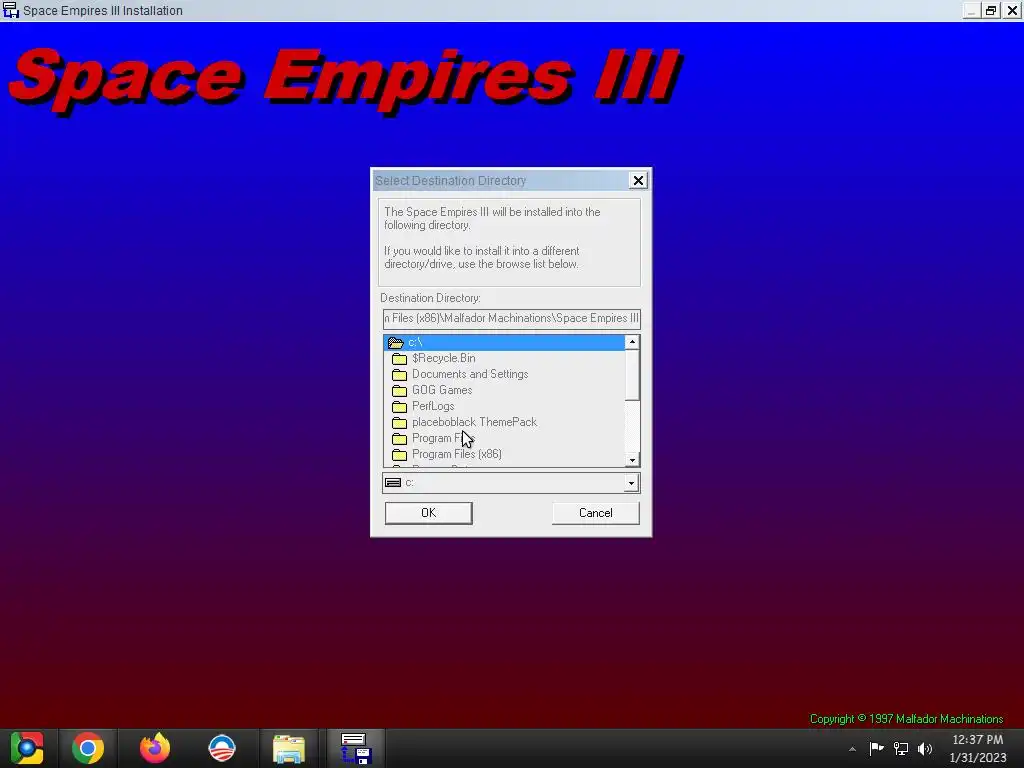The height and width of the screenshot is (768, 1024).
Task: Click the folder icon next to $Recycle.Bin
Action: point(399,359)
